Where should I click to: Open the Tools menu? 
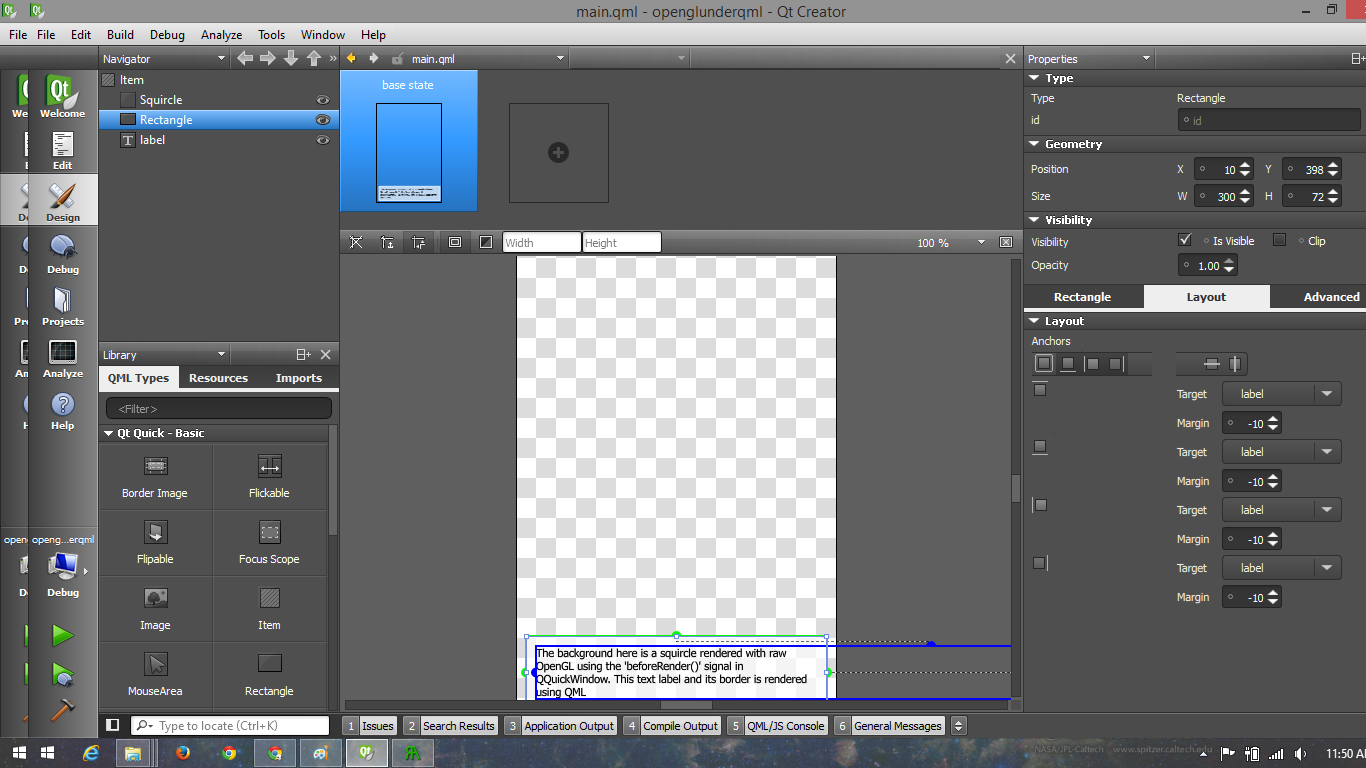(x=271, y=34)
